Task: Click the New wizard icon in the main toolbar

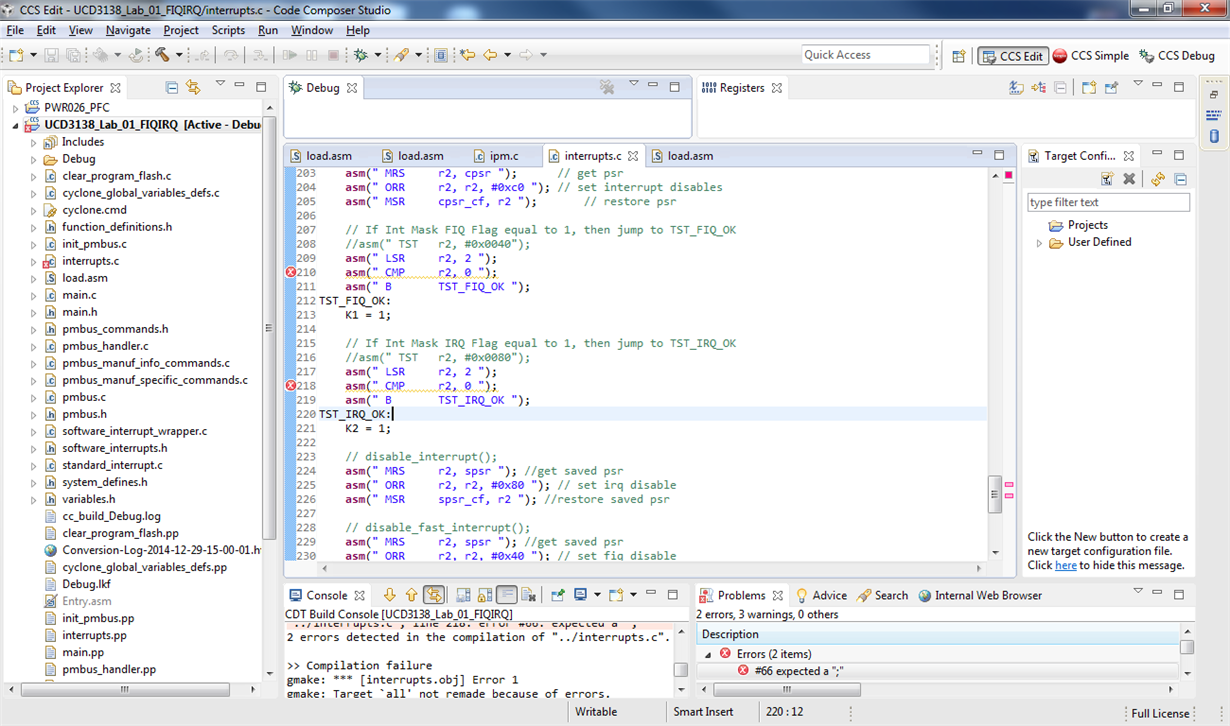Action: coord(17,55)
